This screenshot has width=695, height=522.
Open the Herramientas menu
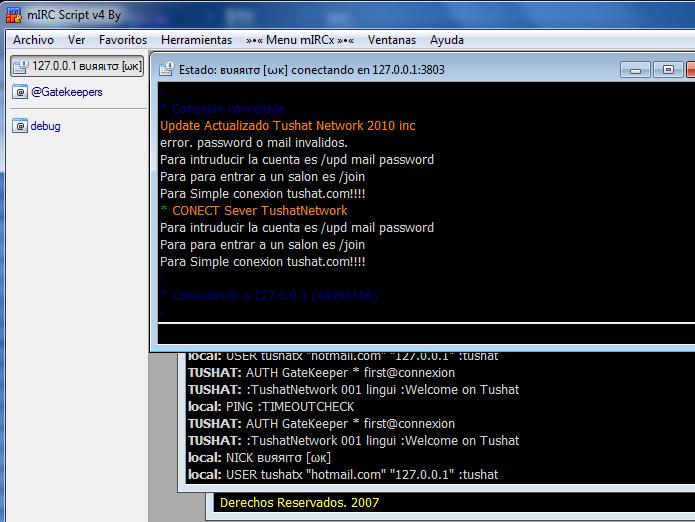(x=196, y=40)
